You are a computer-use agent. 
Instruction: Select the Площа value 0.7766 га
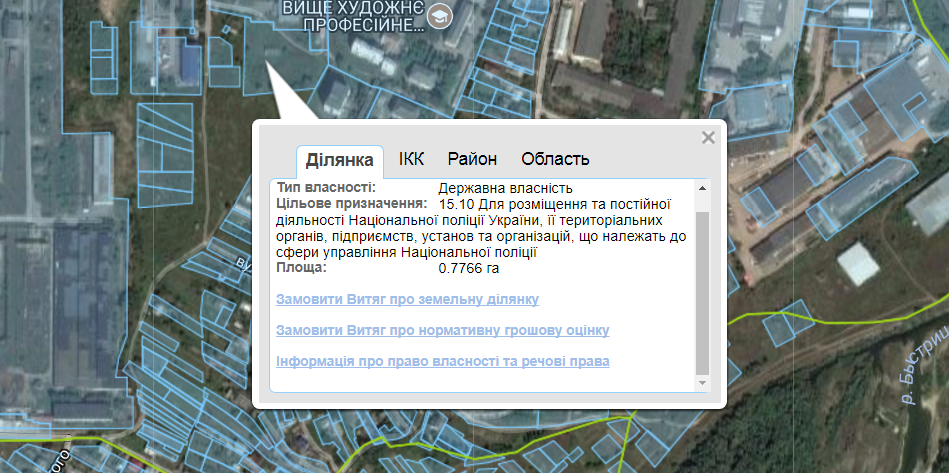[x=468, y=268]
